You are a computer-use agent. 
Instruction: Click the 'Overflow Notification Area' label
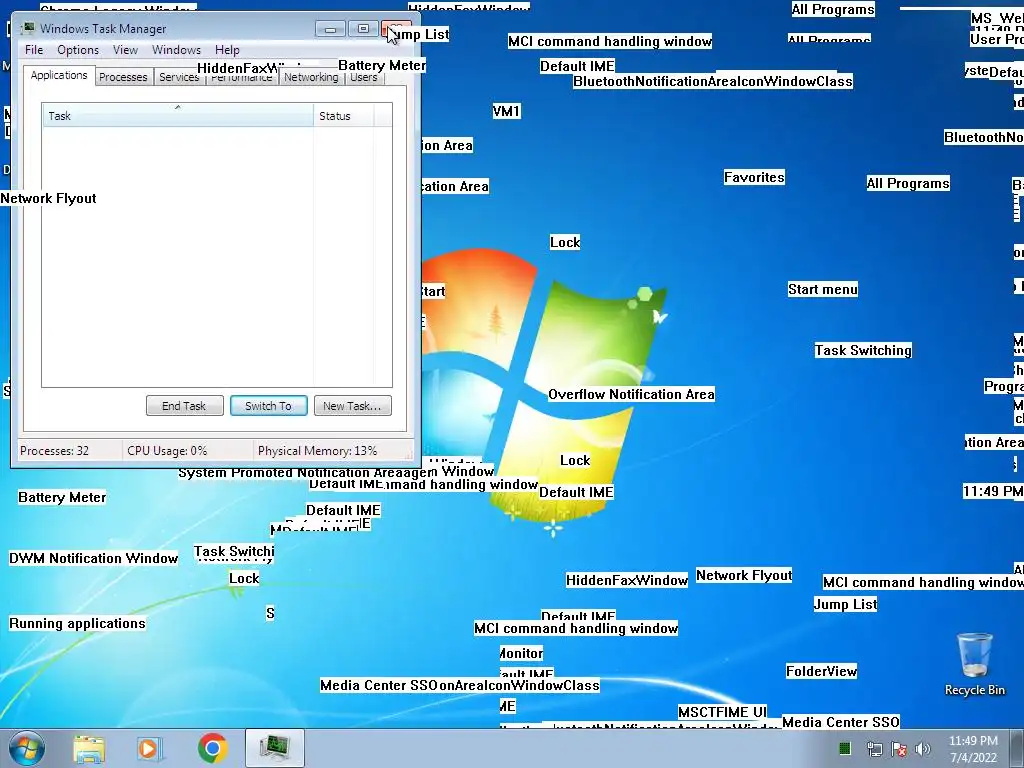(632, 394)
